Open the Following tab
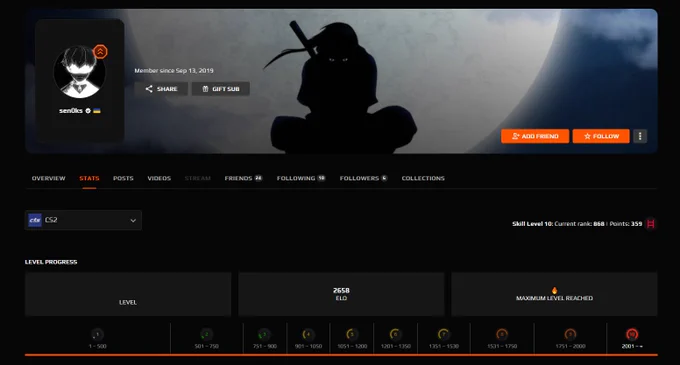Viewport: 680px width, 365px height. point(301,178)
